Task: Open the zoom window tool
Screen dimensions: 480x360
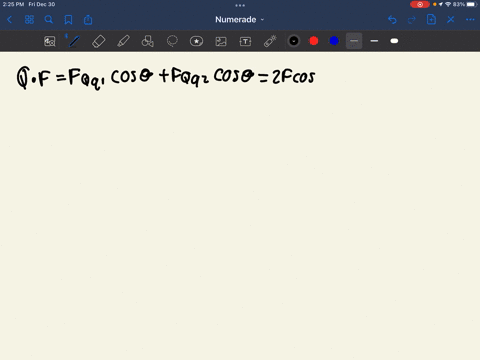Action: [50, 41]
